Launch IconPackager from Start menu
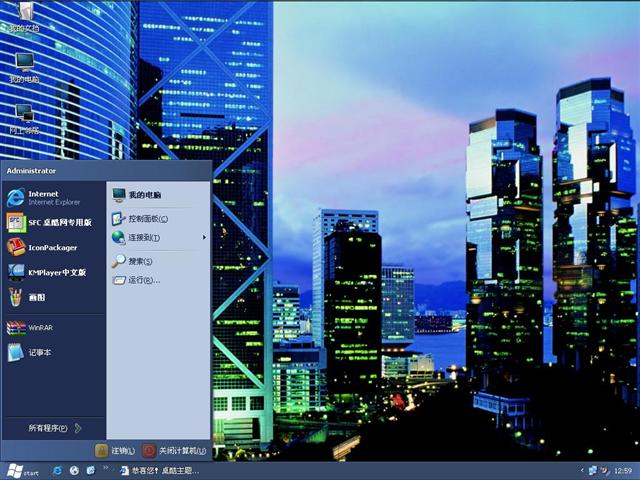 (53, 247)
